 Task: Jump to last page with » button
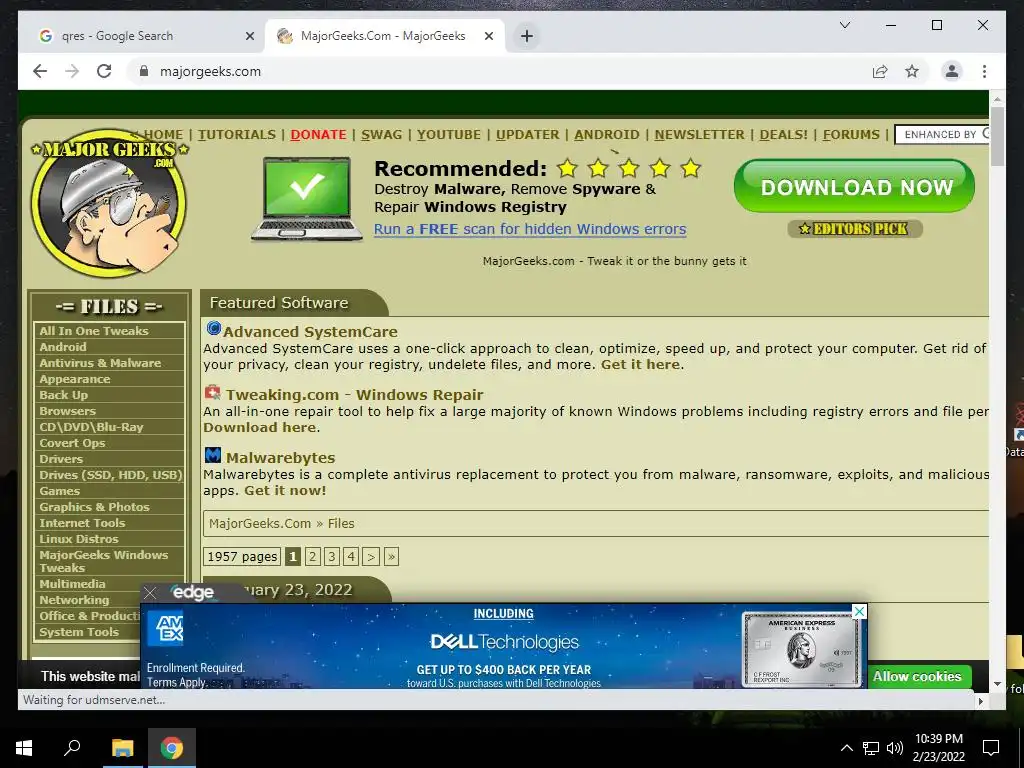391,556
